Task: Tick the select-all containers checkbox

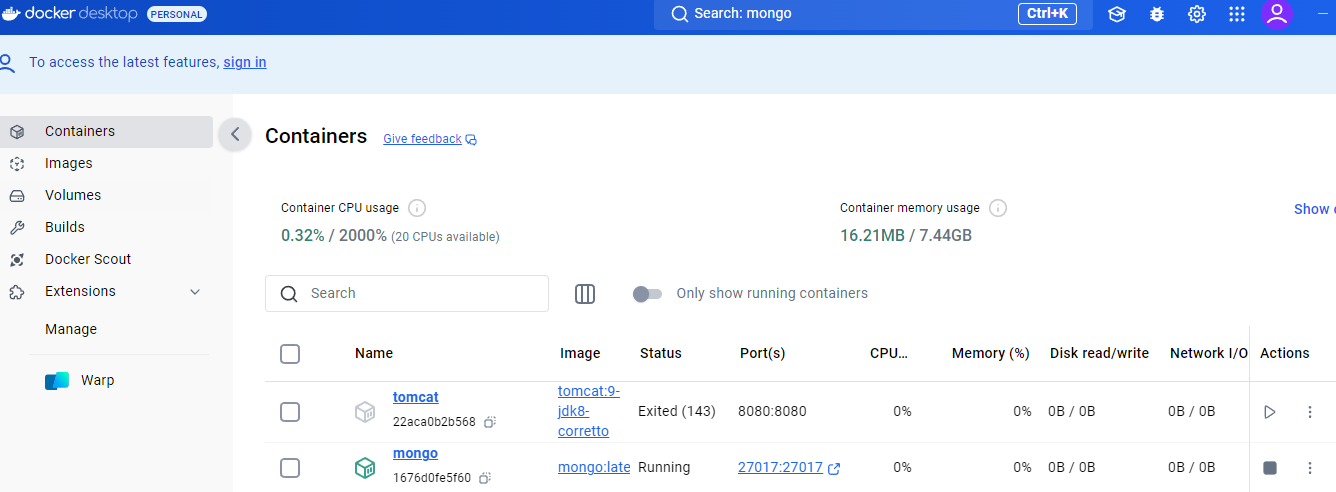Action: tap(290, 354)
